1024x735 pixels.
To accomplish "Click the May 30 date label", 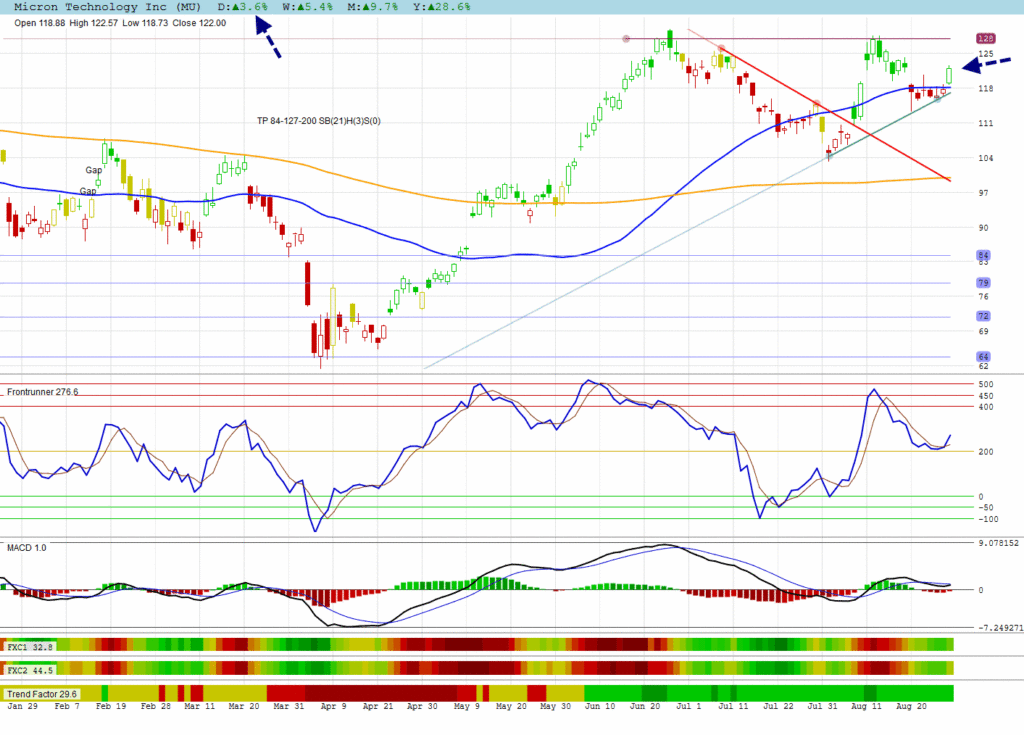I will pos(555,706).
